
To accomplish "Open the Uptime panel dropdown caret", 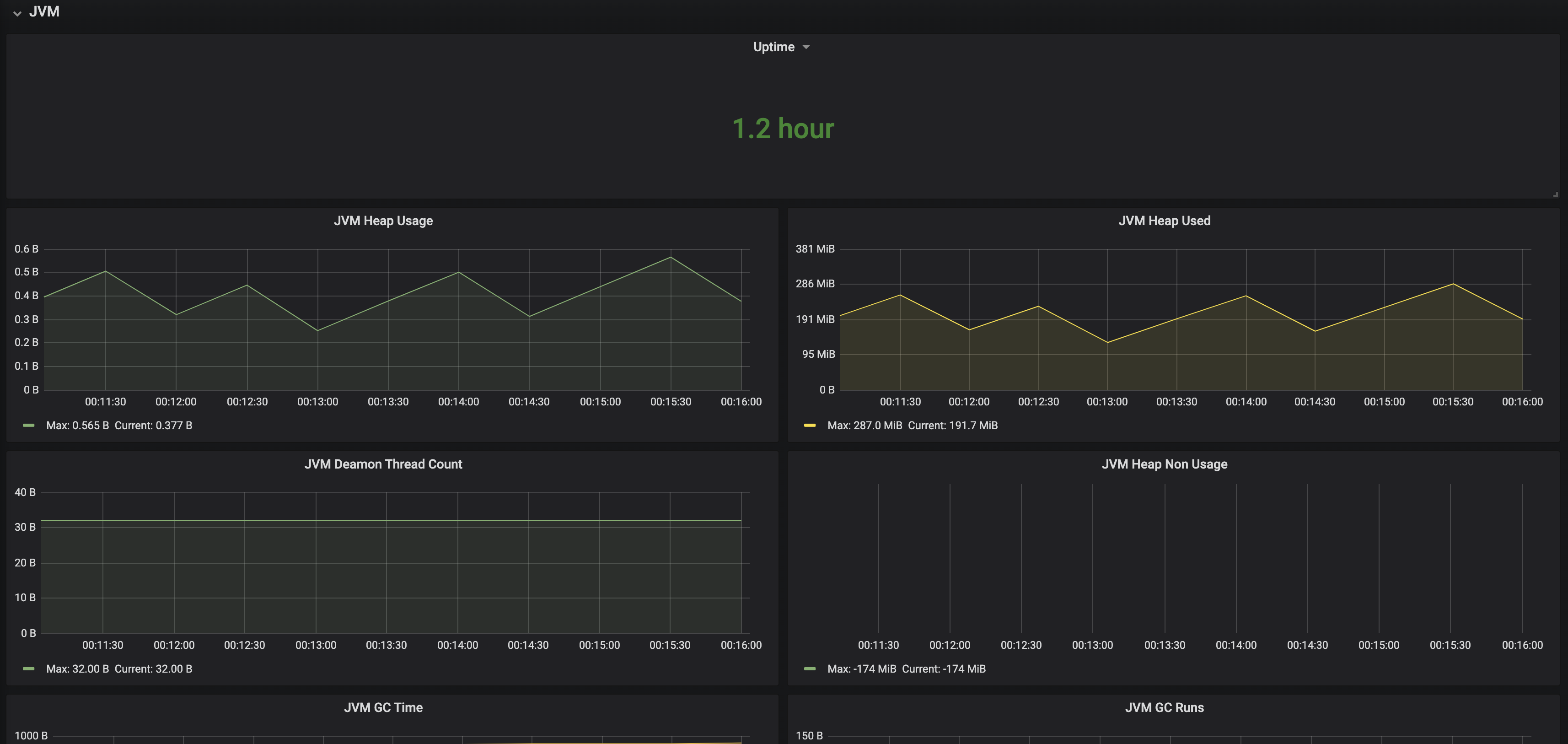I will tap(806, 47).
